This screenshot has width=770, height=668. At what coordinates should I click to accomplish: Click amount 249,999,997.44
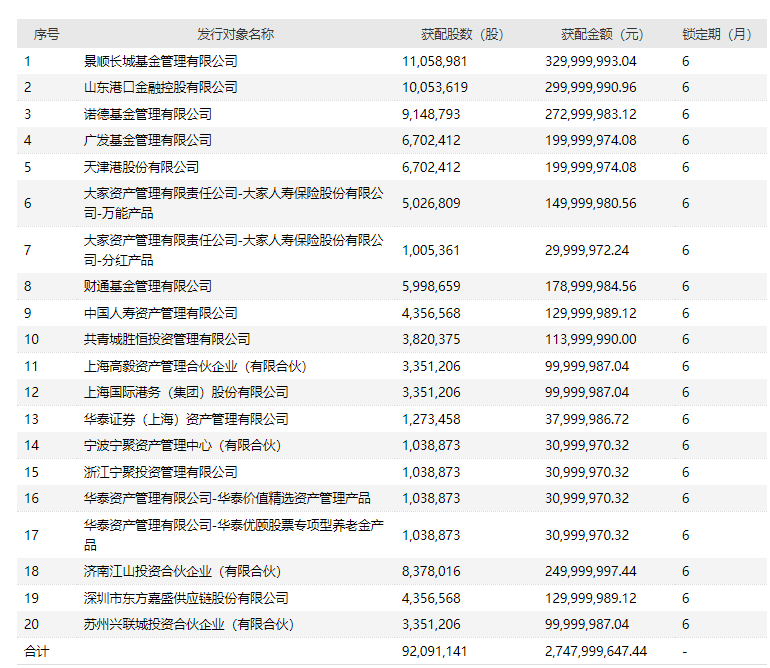[x=591, y=572]
